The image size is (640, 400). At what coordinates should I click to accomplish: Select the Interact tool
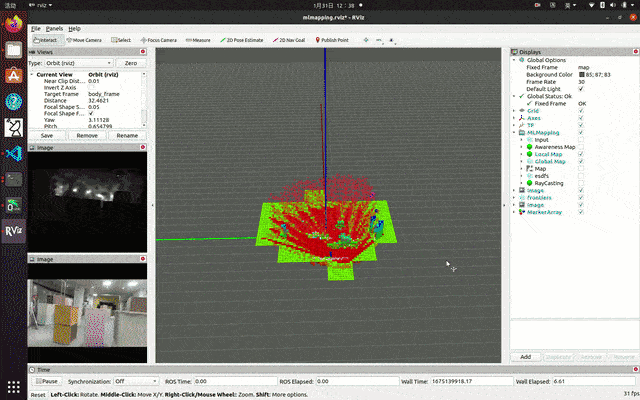click(x=48, y=40)
